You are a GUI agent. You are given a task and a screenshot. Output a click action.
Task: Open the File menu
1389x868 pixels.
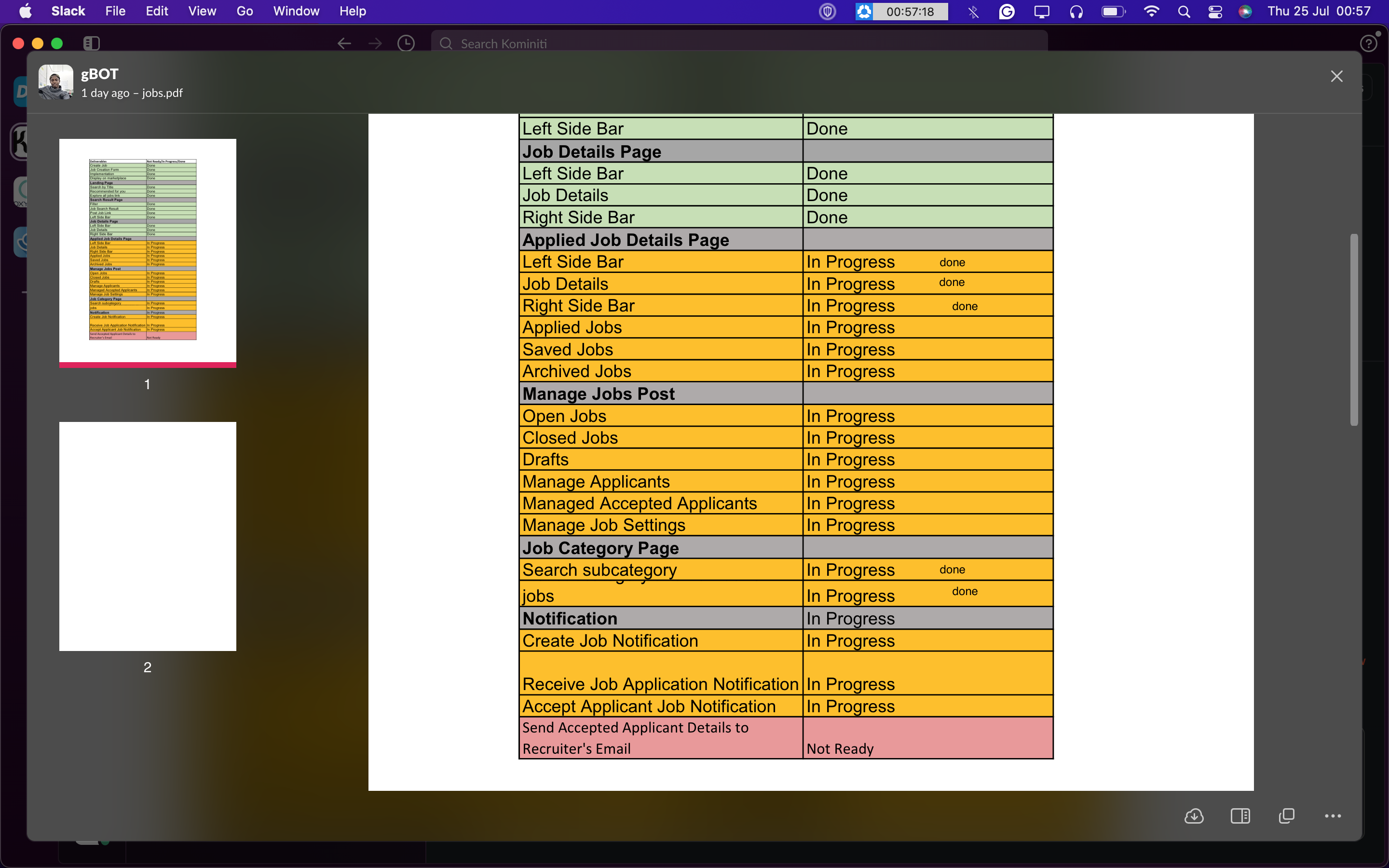pos(115,11)
